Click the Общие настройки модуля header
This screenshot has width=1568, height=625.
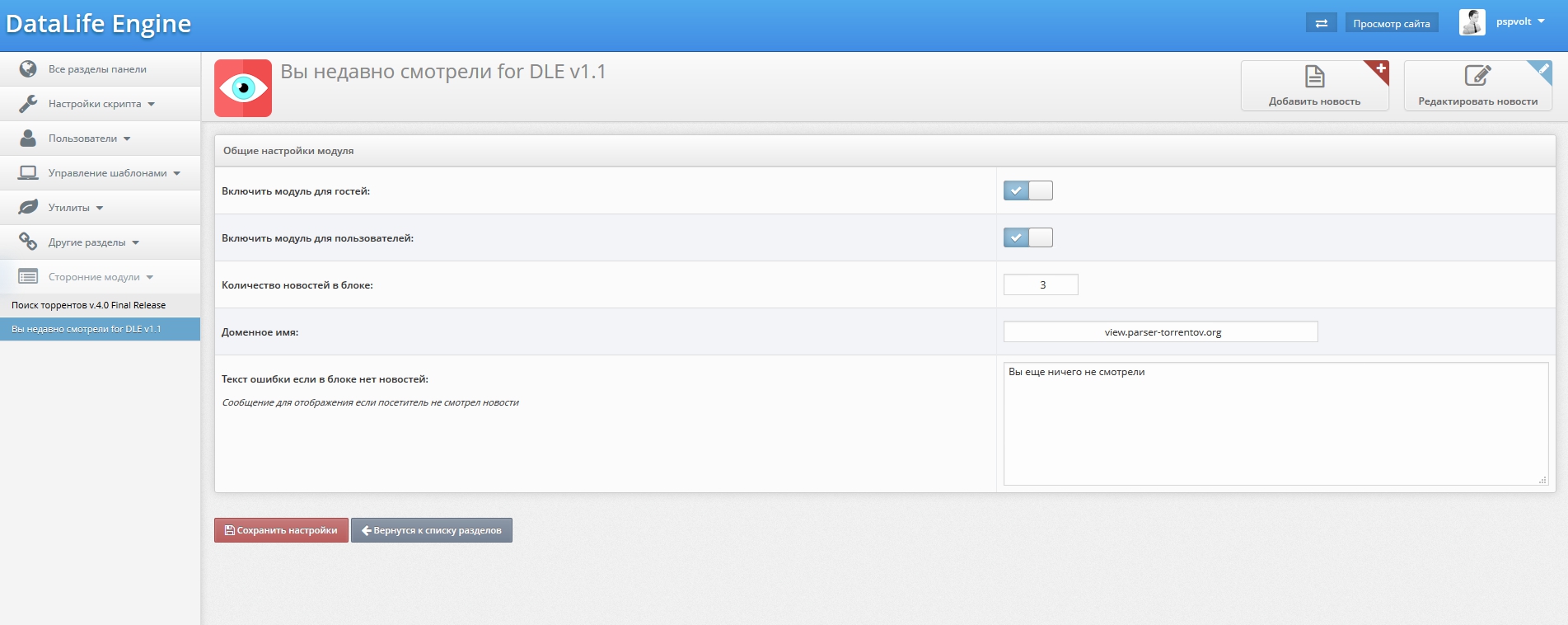(288, 151)
